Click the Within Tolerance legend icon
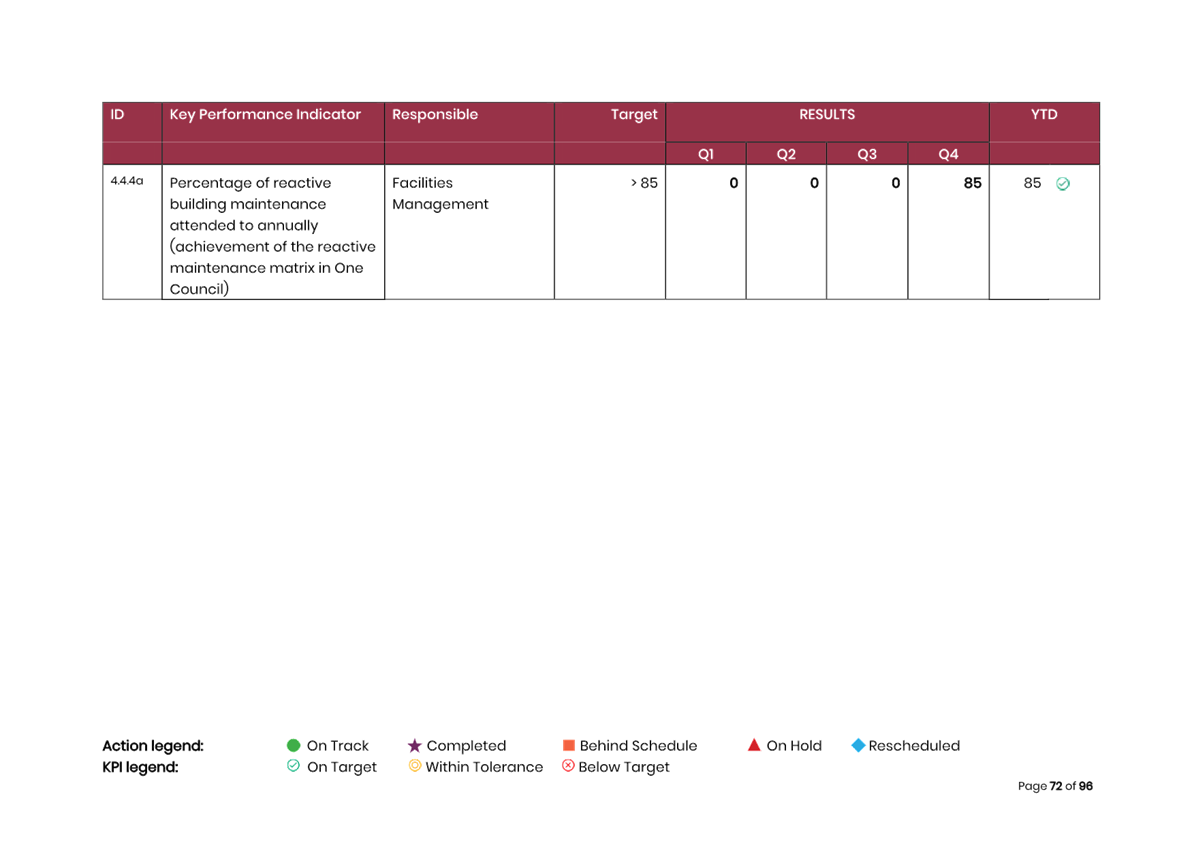The image size is (1194, 844). [414, 766]
